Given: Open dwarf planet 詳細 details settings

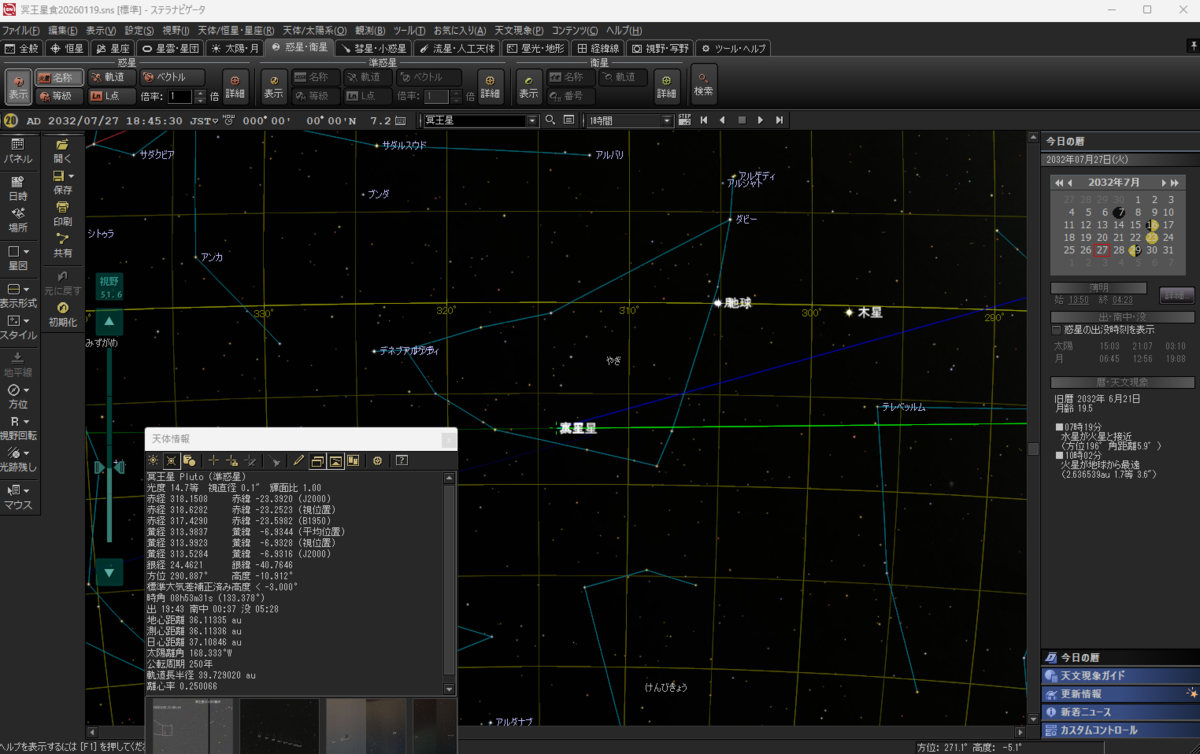Looking at the screenshot, I should [490, 86].
